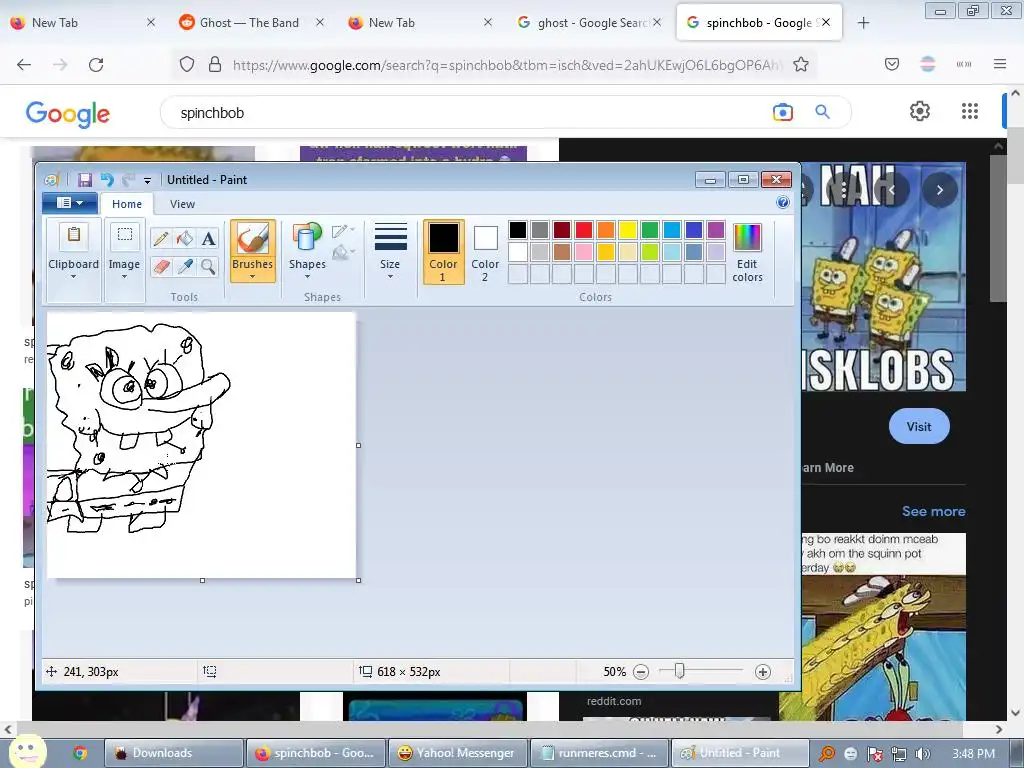1024x768 pixels.
Task: Click Google search by image camera icon
Action: click(782, 112)
